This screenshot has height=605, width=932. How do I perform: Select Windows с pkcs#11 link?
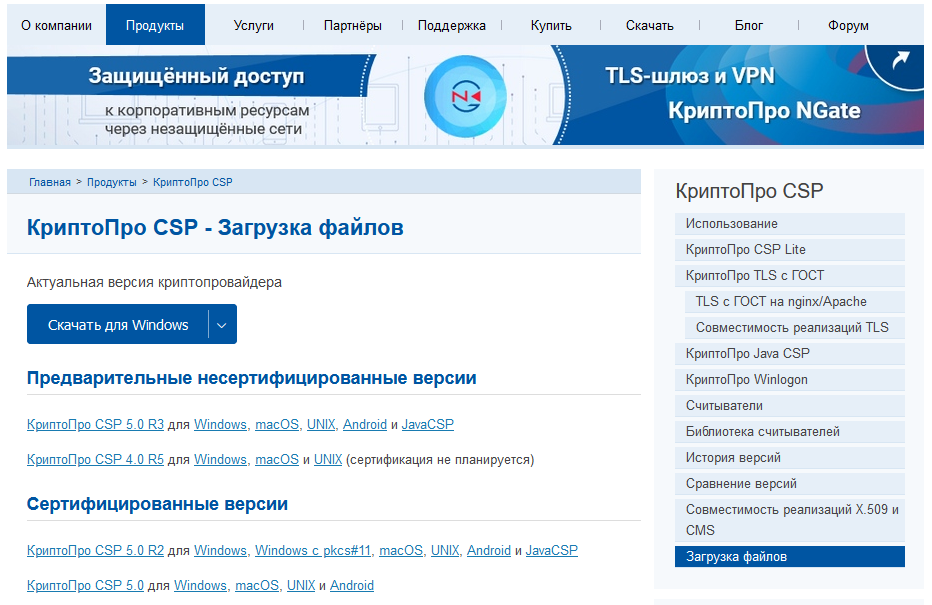(x=313, y=550)
